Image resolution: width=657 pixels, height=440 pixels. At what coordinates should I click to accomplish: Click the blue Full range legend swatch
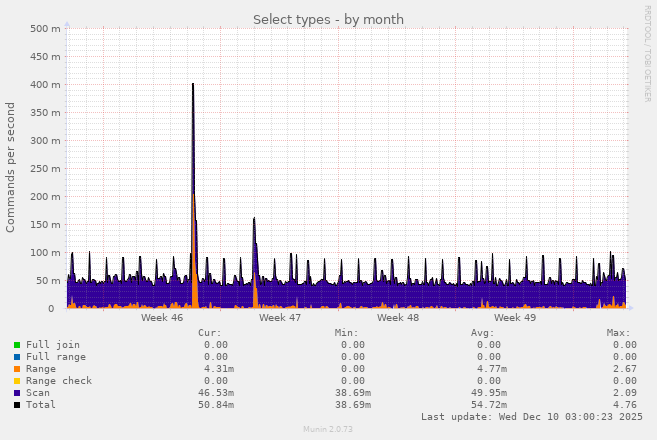[x=17, y=357]
